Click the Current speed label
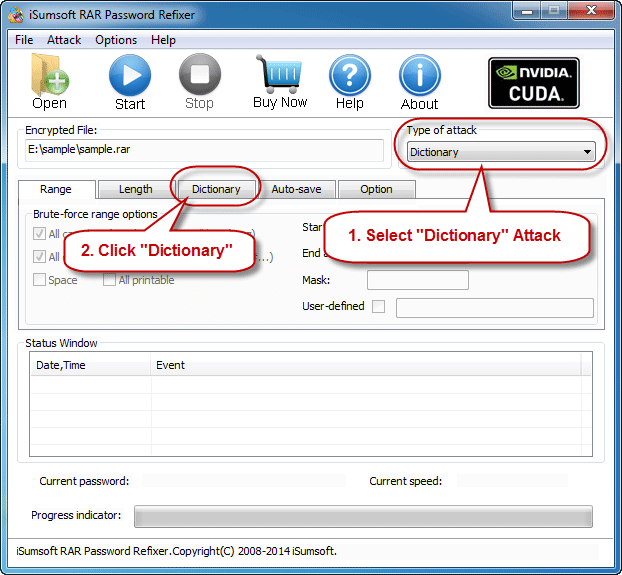The height and width of the screenshot is (575, 622). coord(405,481)
